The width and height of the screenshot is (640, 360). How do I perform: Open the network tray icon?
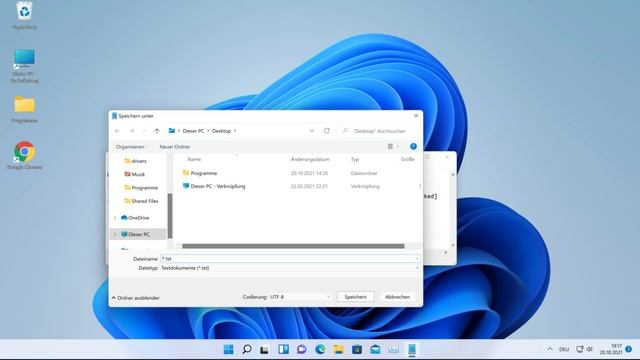(x=580, y=349)
